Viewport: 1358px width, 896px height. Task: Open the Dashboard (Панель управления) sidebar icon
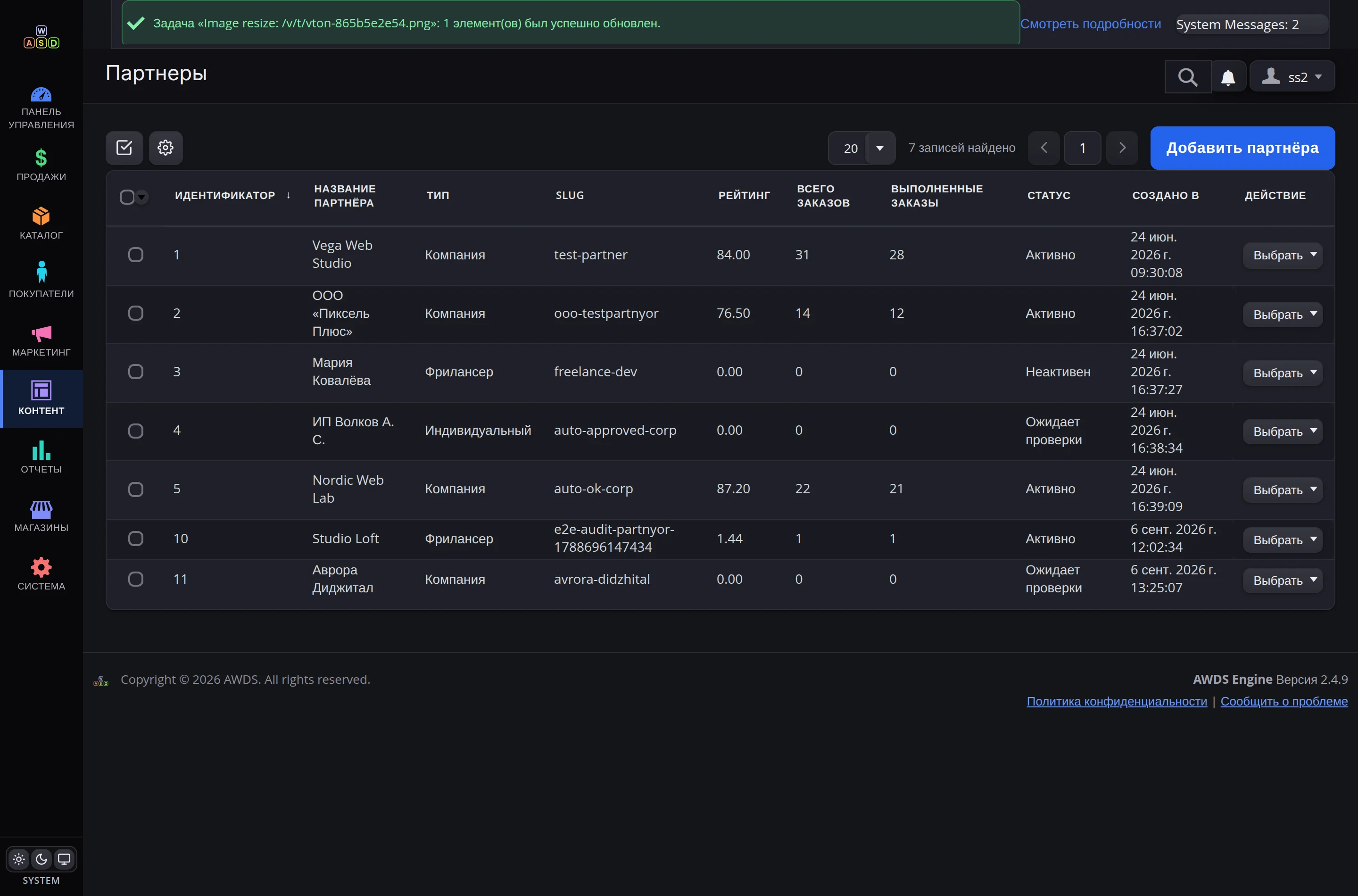[x=41, y=108]
